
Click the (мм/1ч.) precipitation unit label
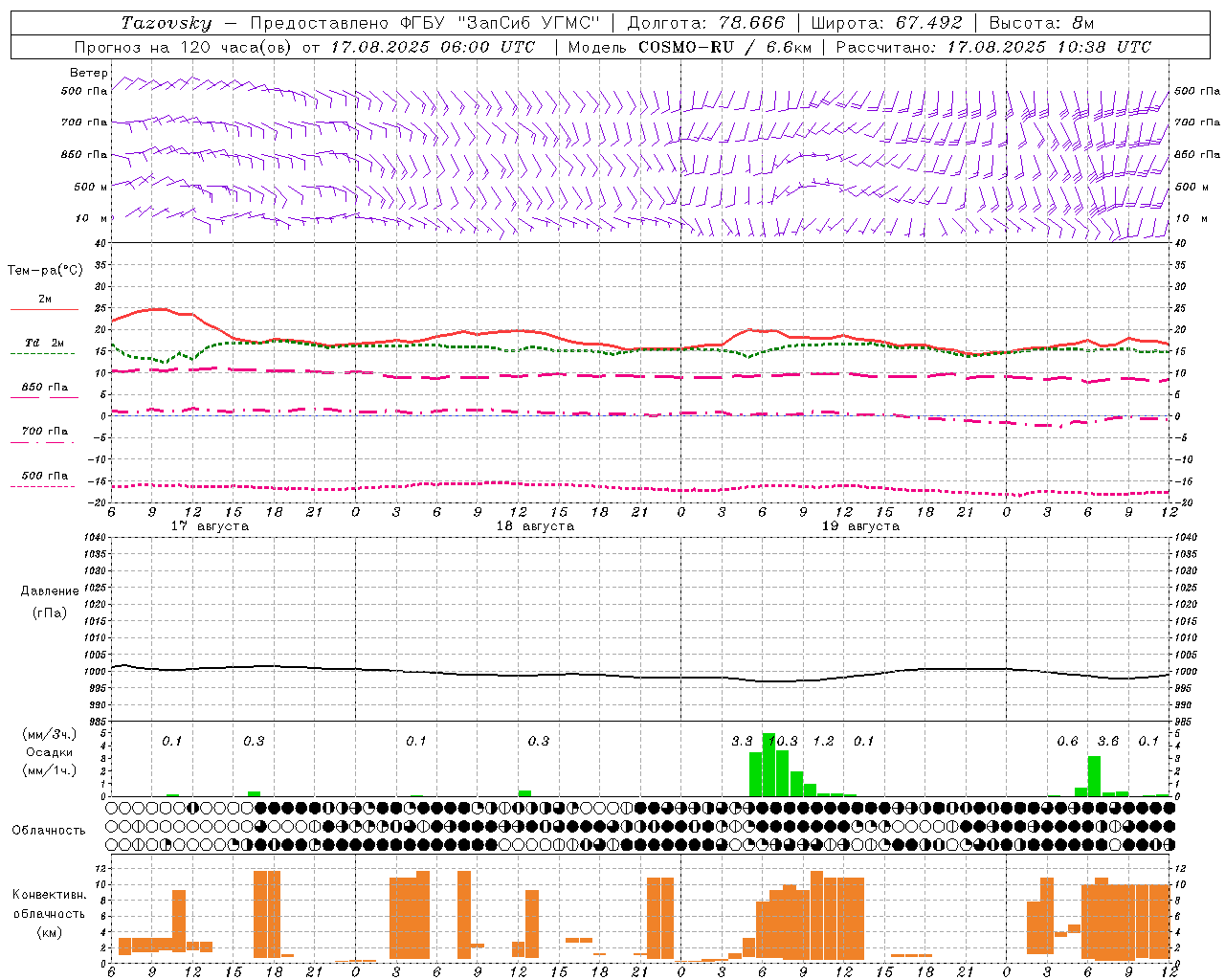click(x=50, y=769)
